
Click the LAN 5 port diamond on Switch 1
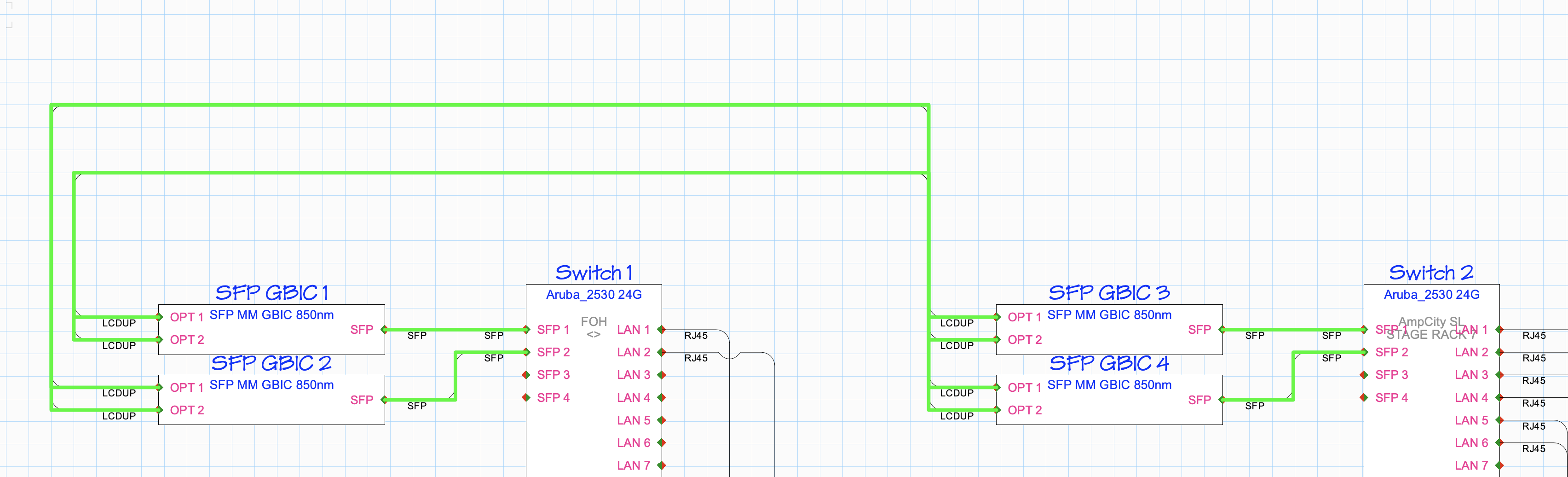(x=663, y=420)
